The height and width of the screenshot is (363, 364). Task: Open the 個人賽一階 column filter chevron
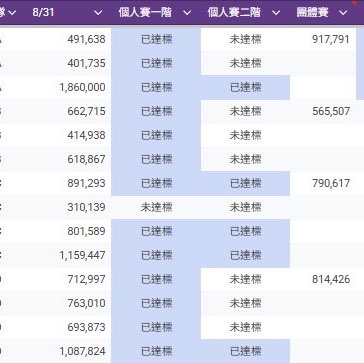click(187, 13)
